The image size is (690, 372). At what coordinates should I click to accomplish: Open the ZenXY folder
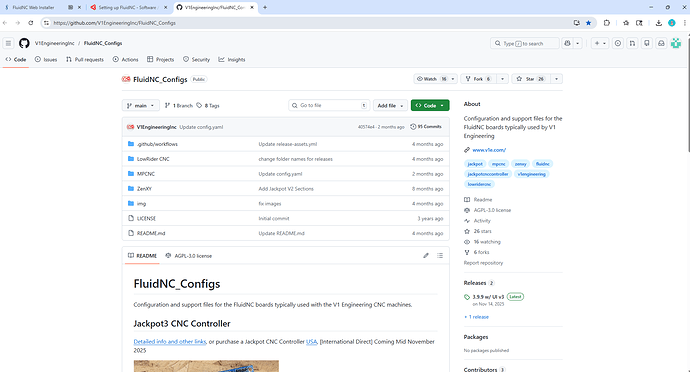(x=144, y=189)
